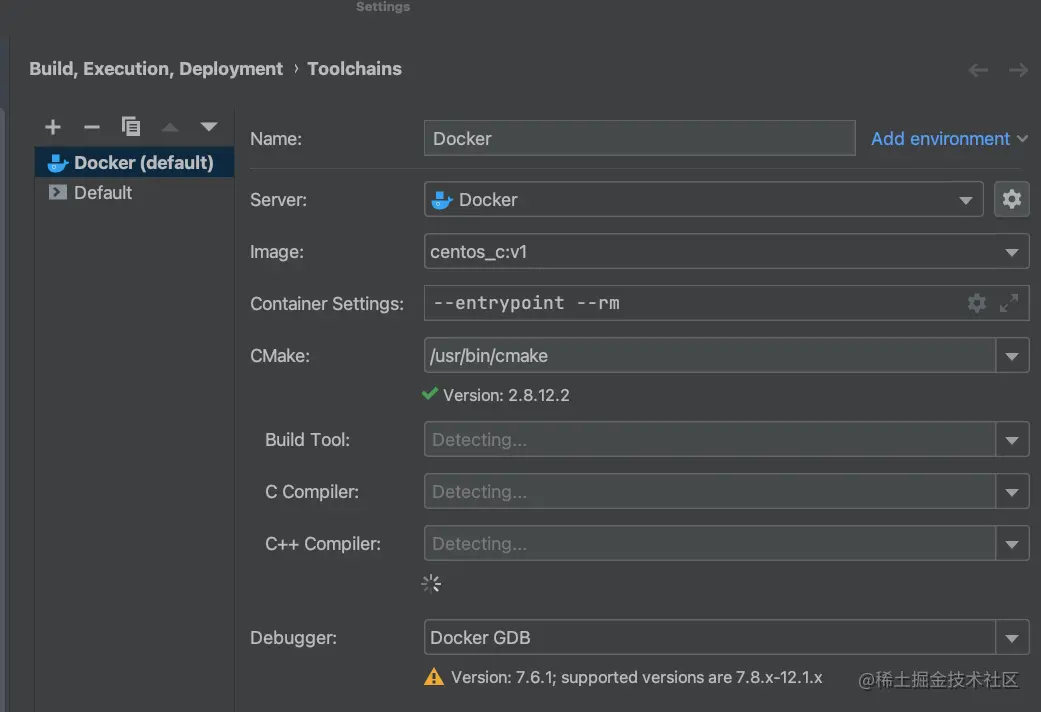The height and width of the screenshot is (712, 1041).
Task: Select Docker (default) toolchain
Action: pos(134,163)
